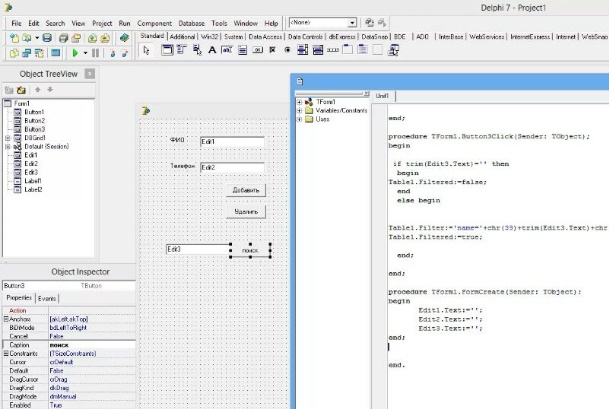Select the ScrollBar component in palette
This screenshot has height=409, width=609.
coord(333,50)
